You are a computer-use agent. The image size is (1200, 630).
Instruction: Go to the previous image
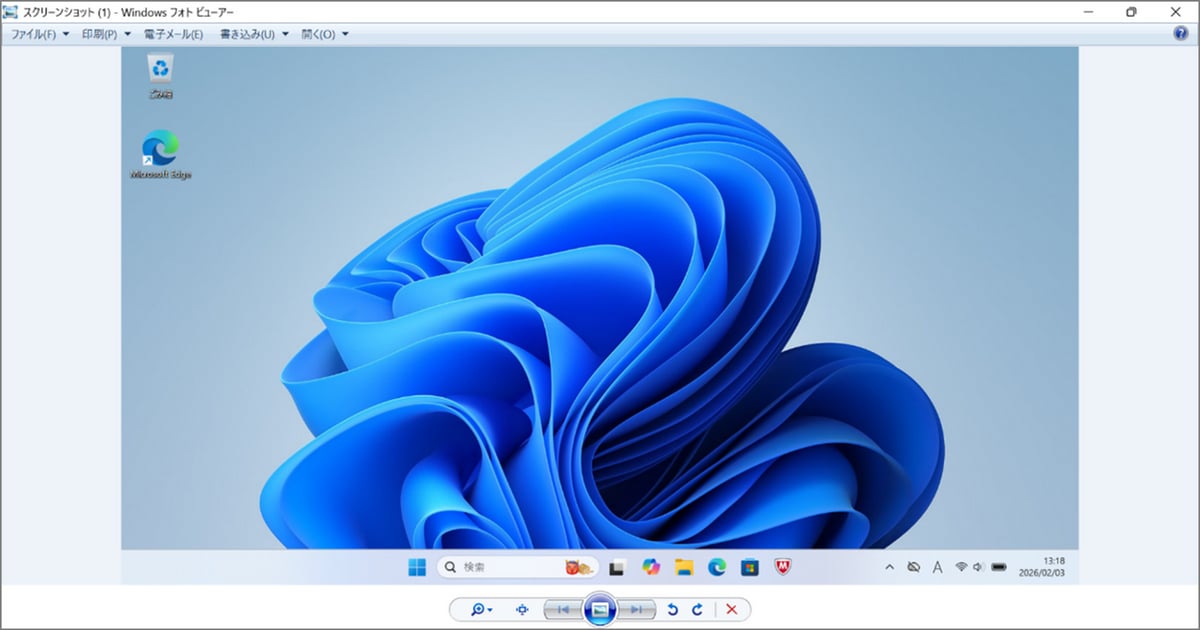click(x=563, y=610)
